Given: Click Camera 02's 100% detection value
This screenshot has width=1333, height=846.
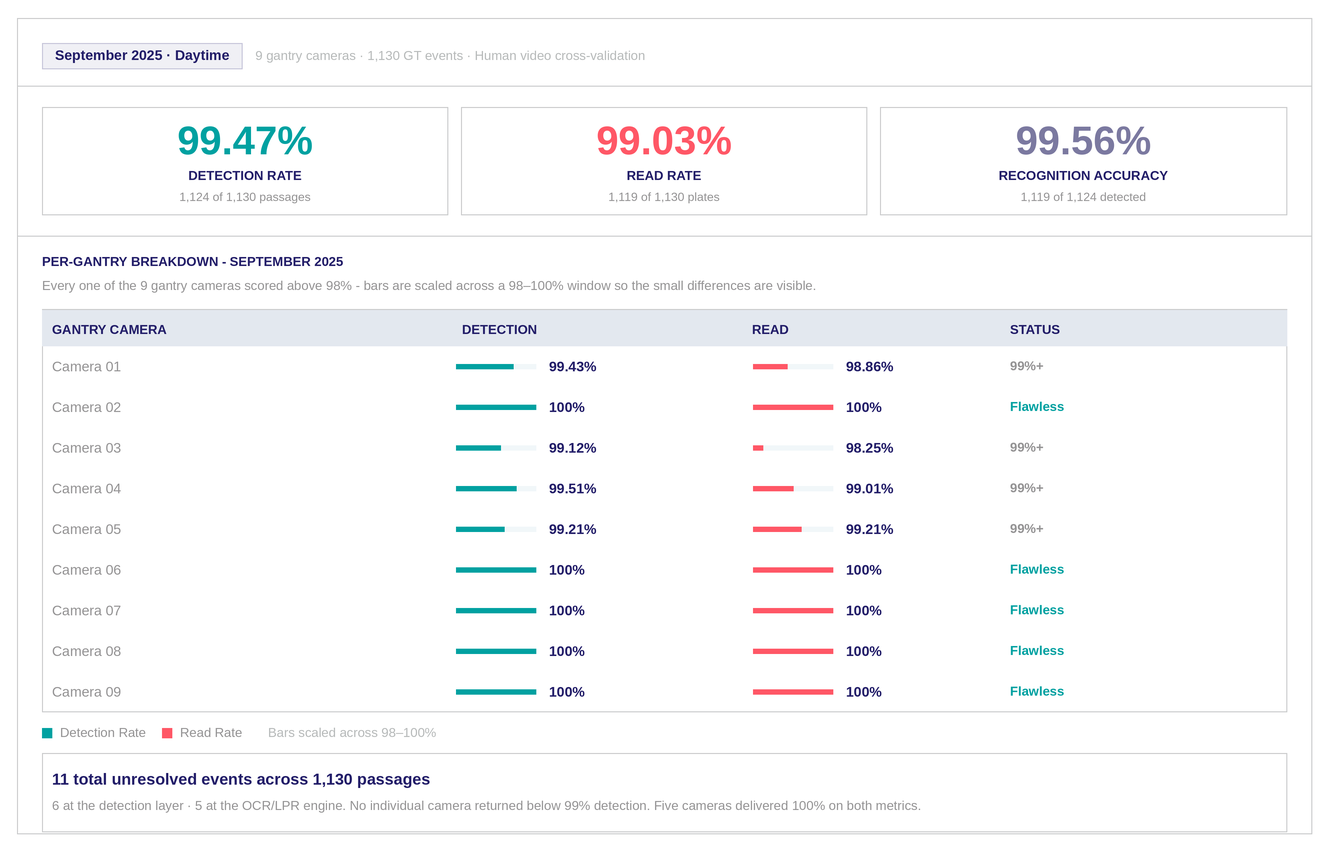Looking at the screenshot, I should (x=567, y=408).
